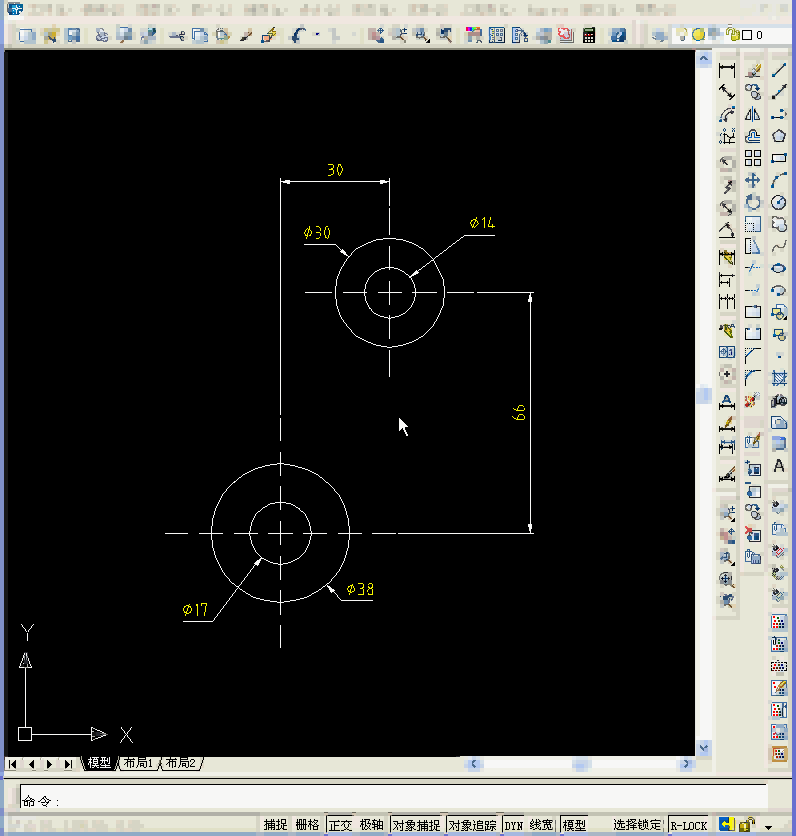Viewport: 796px width, 836px height.
Task: Select the Erase tool
Action: (753, 70)
